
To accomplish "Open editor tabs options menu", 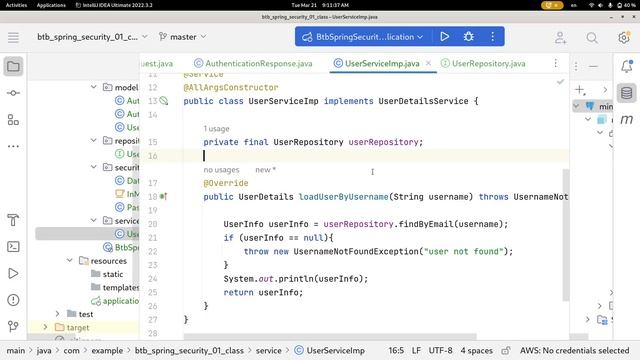I will tap(556, 63).
